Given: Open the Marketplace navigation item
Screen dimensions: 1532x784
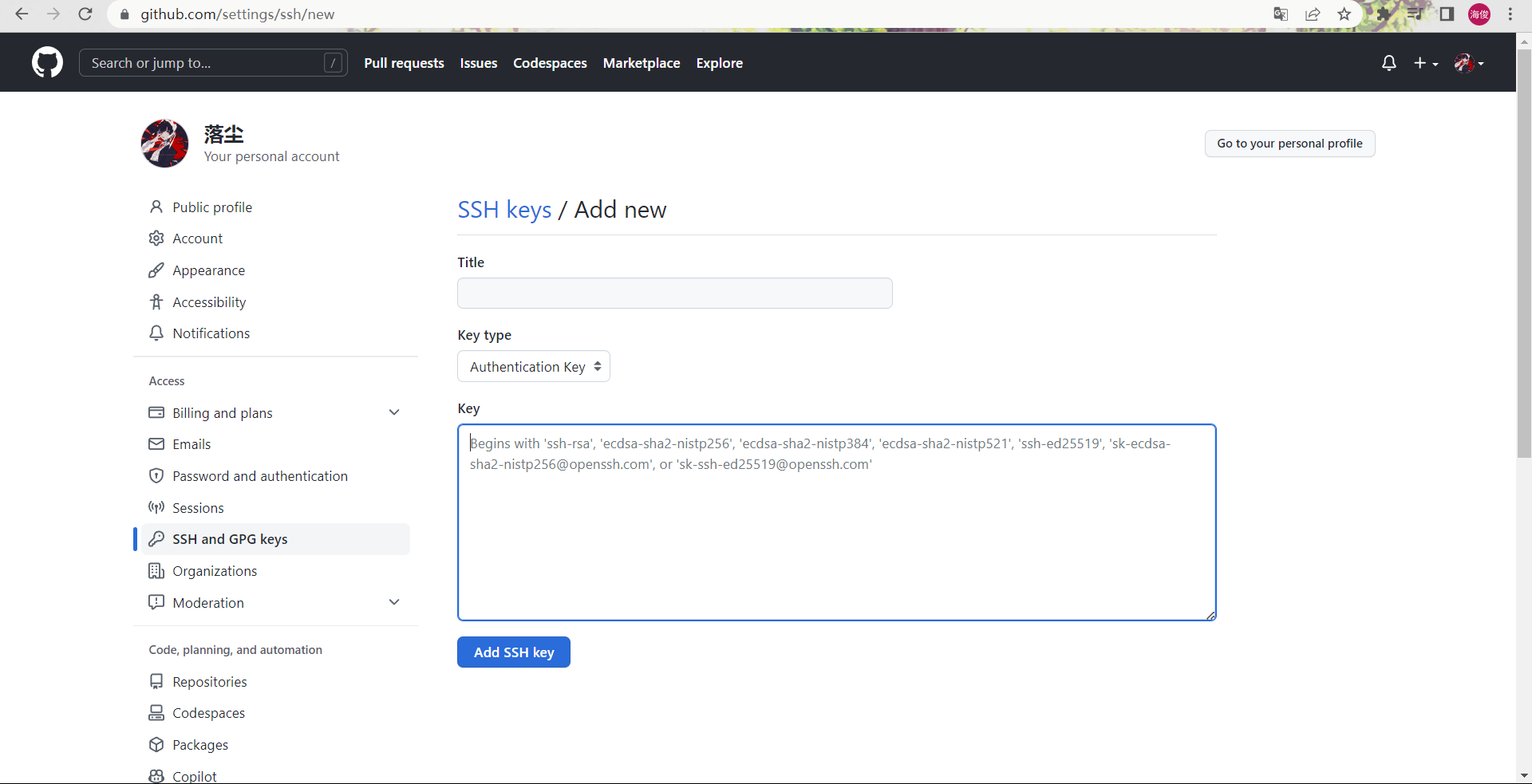Looking at the screenshot, I should coord(642,63).
